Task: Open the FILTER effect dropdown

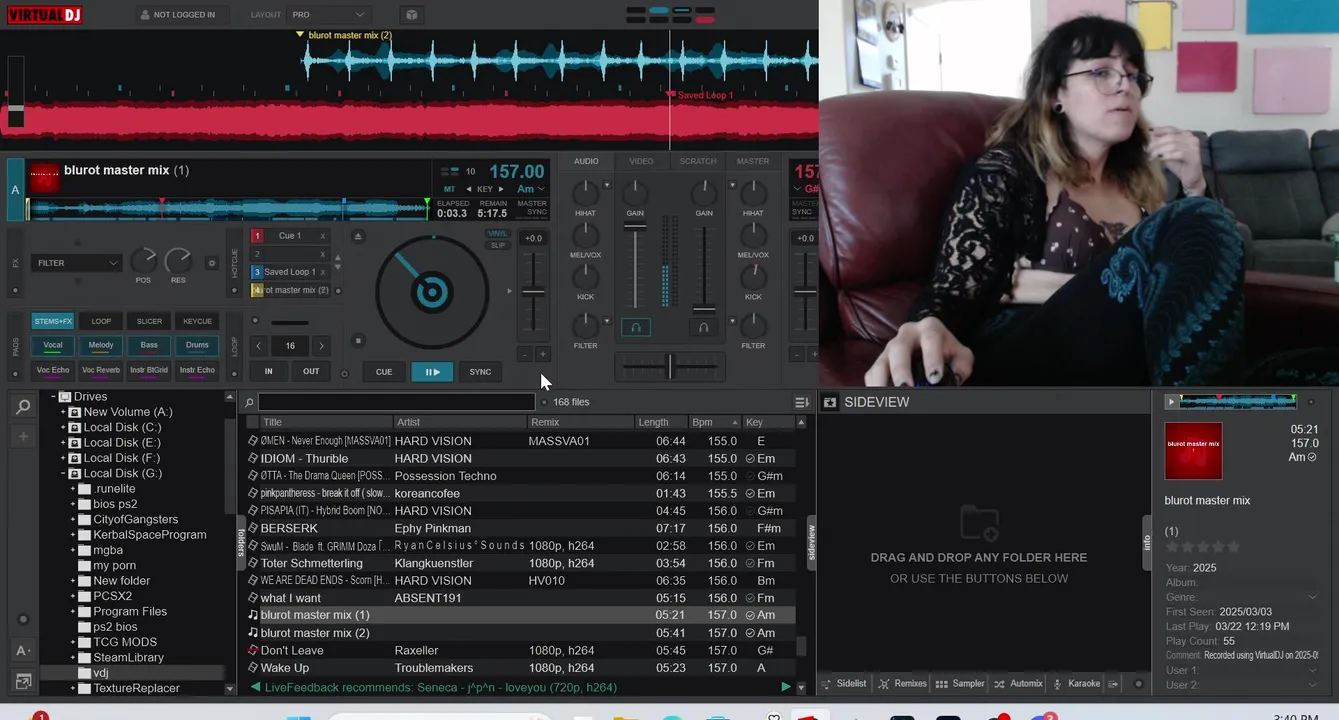Action: coord(77,263)
